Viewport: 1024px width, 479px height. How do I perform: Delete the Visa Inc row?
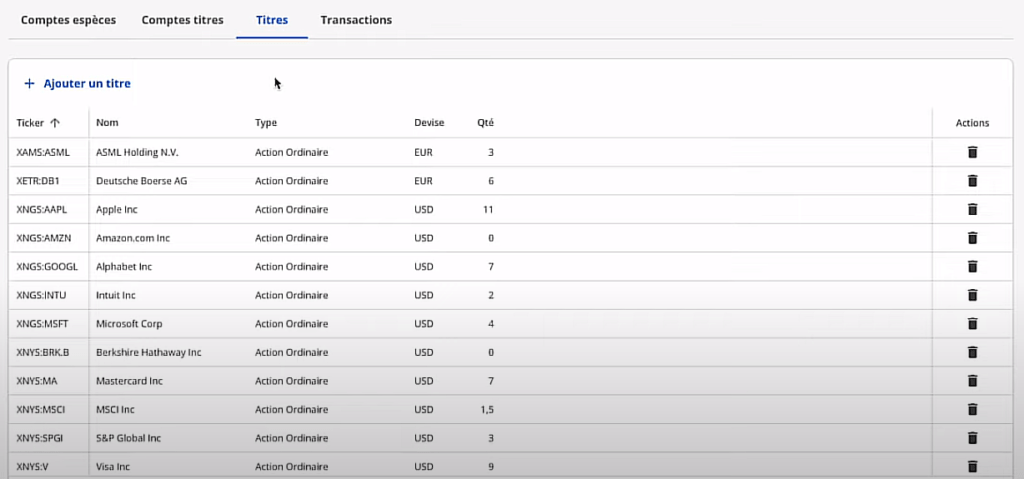click(x=972, y=467)
